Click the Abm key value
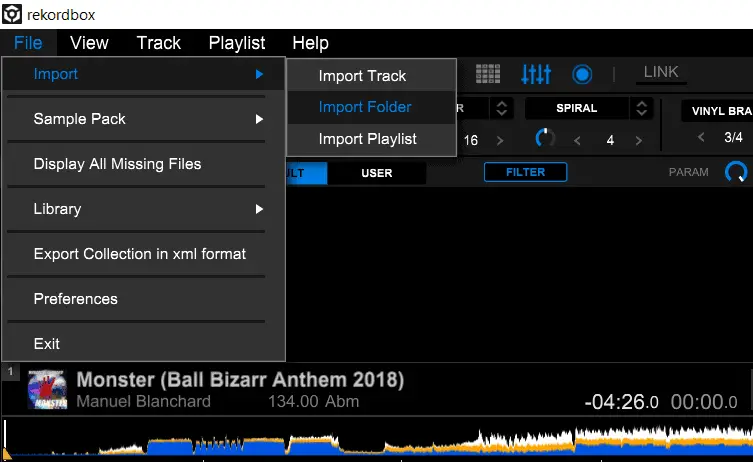 pyautogui.click(x=341, y=401)
